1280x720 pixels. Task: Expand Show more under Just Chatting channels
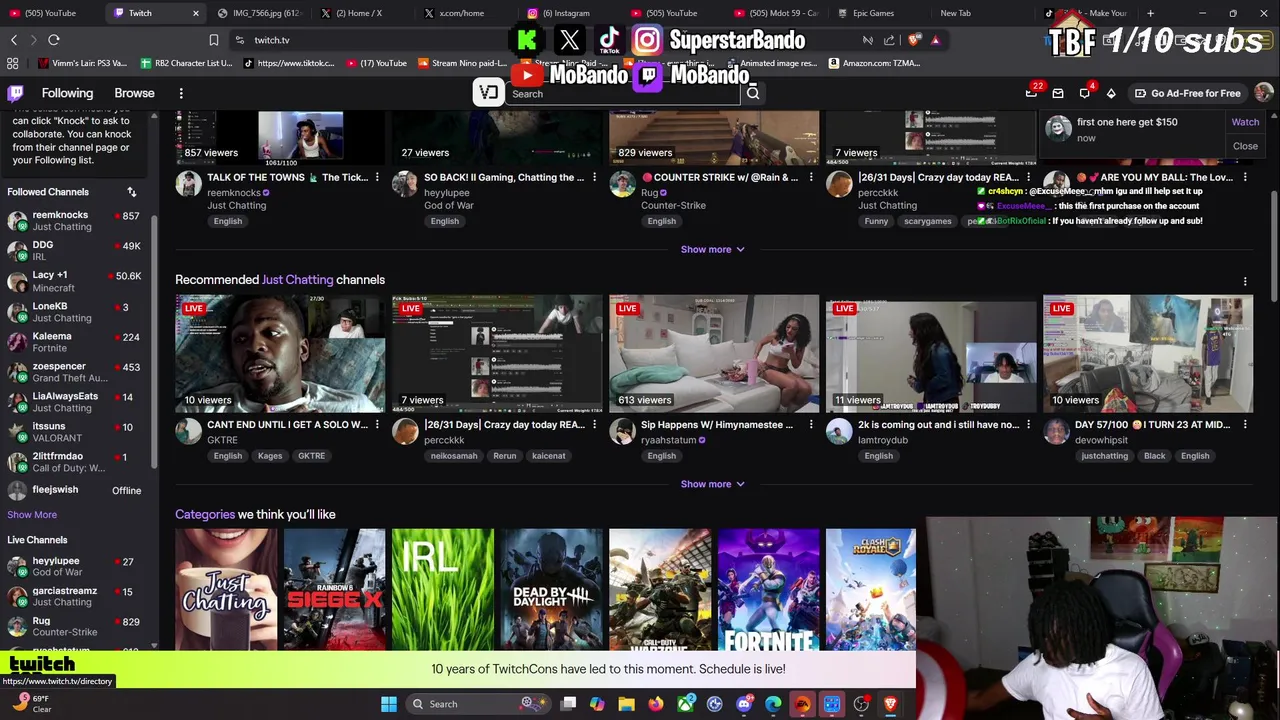coord(712,484)
